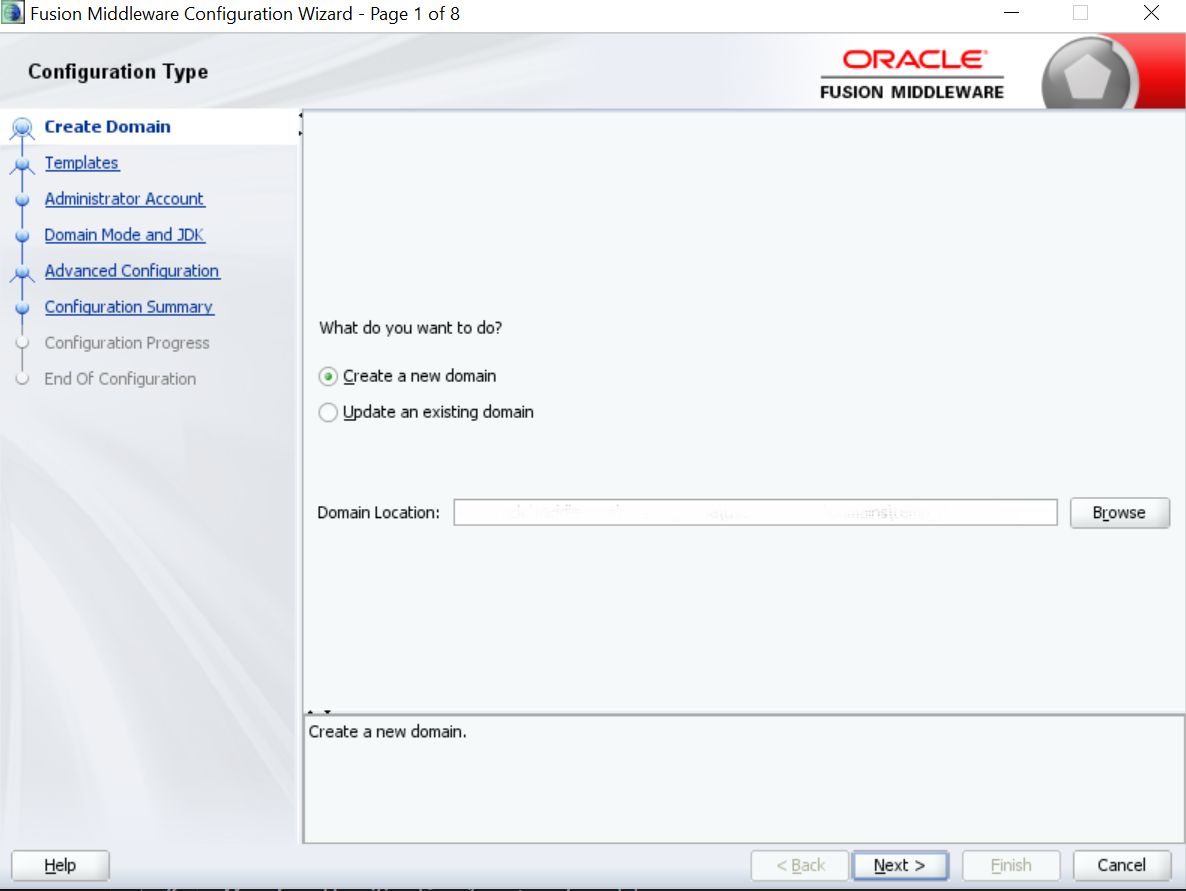Collapse the navigation pane using splitter arrow
The width and height of the screenshot is (1186, 891).
pos(300,116)
